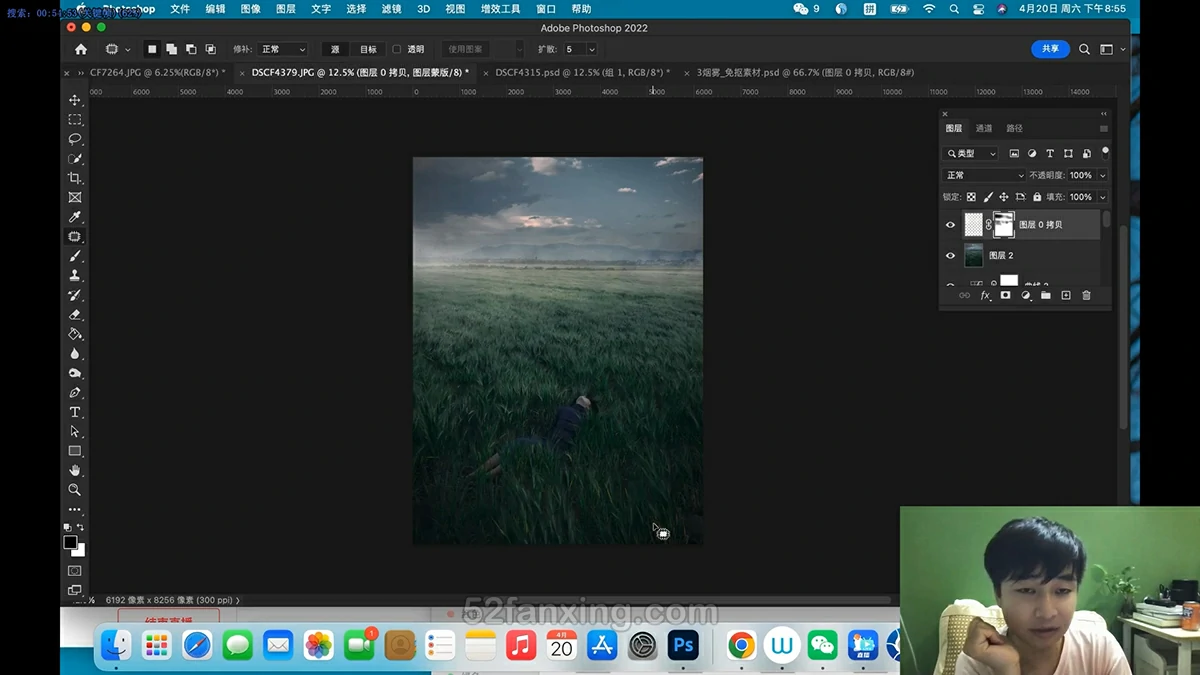Open the 滤镜 menu
1200x675 pixels.
pos(391,9)
